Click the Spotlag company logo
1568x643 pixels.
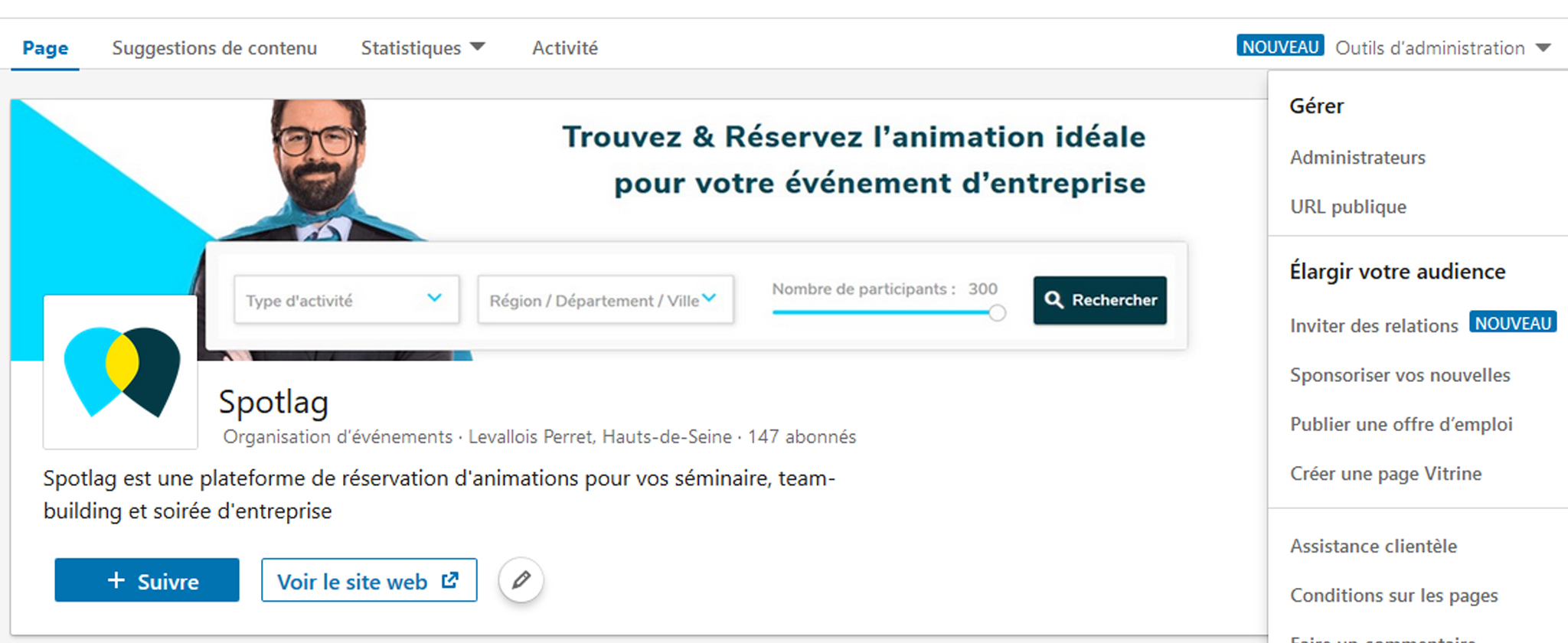coord(121,372)
